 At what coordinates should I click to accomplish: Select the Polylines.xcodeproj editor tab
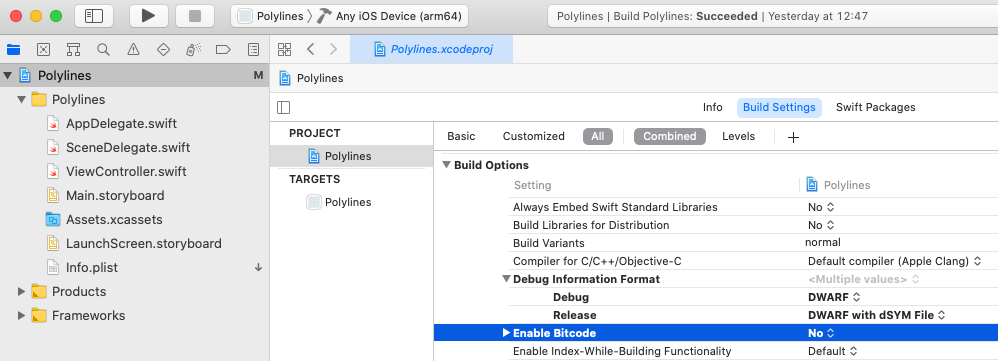432,49
